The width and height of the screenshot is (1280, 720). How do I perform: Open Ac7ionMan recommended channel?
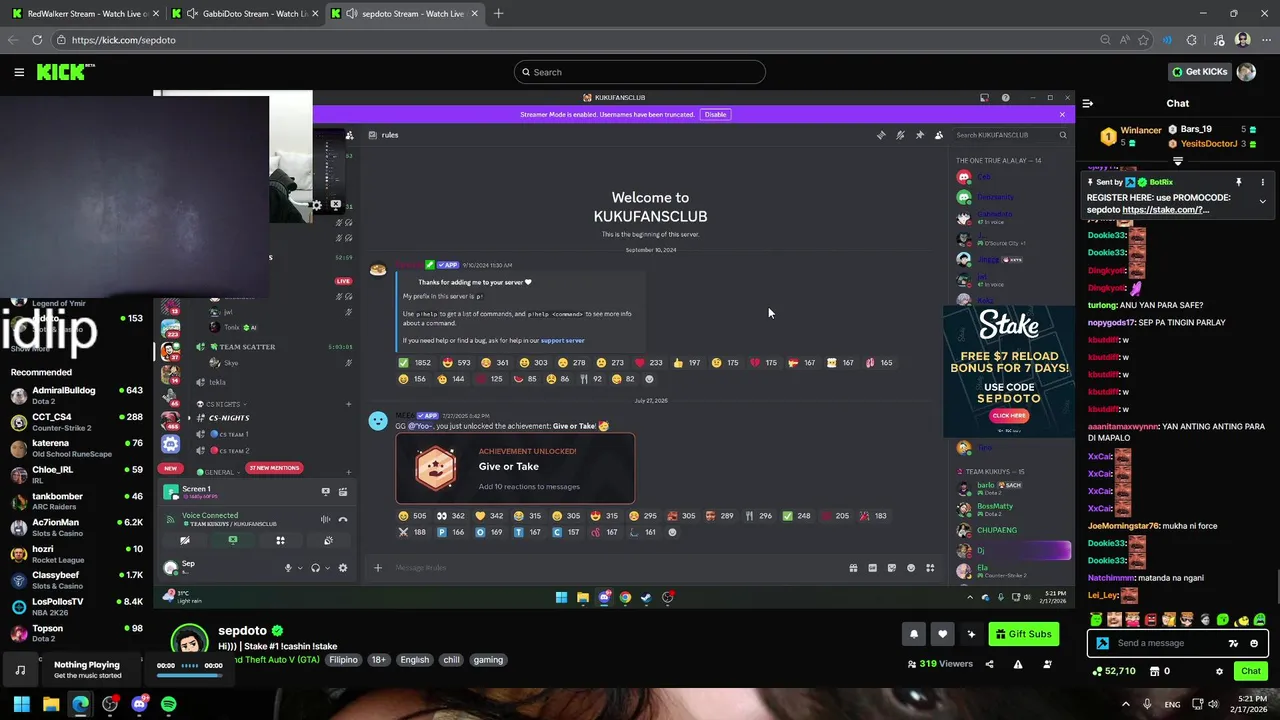point(77,528)
